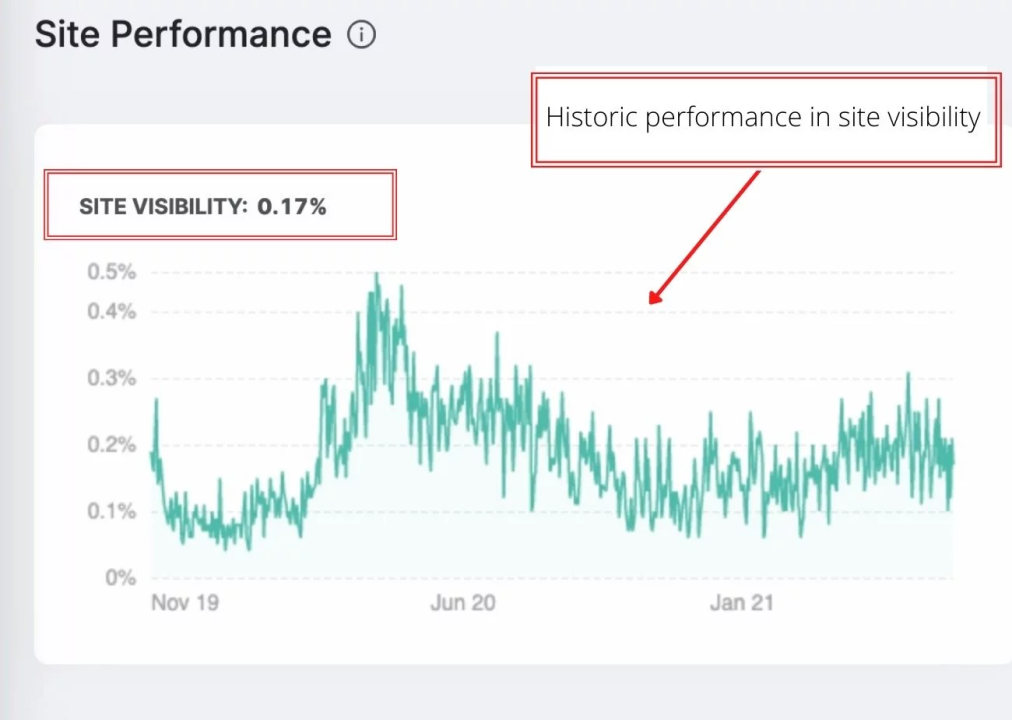This screenshot has width=1012, height=720.
Task: Click the SITE VISIBILITY label
Action: [x=162, y=207]
